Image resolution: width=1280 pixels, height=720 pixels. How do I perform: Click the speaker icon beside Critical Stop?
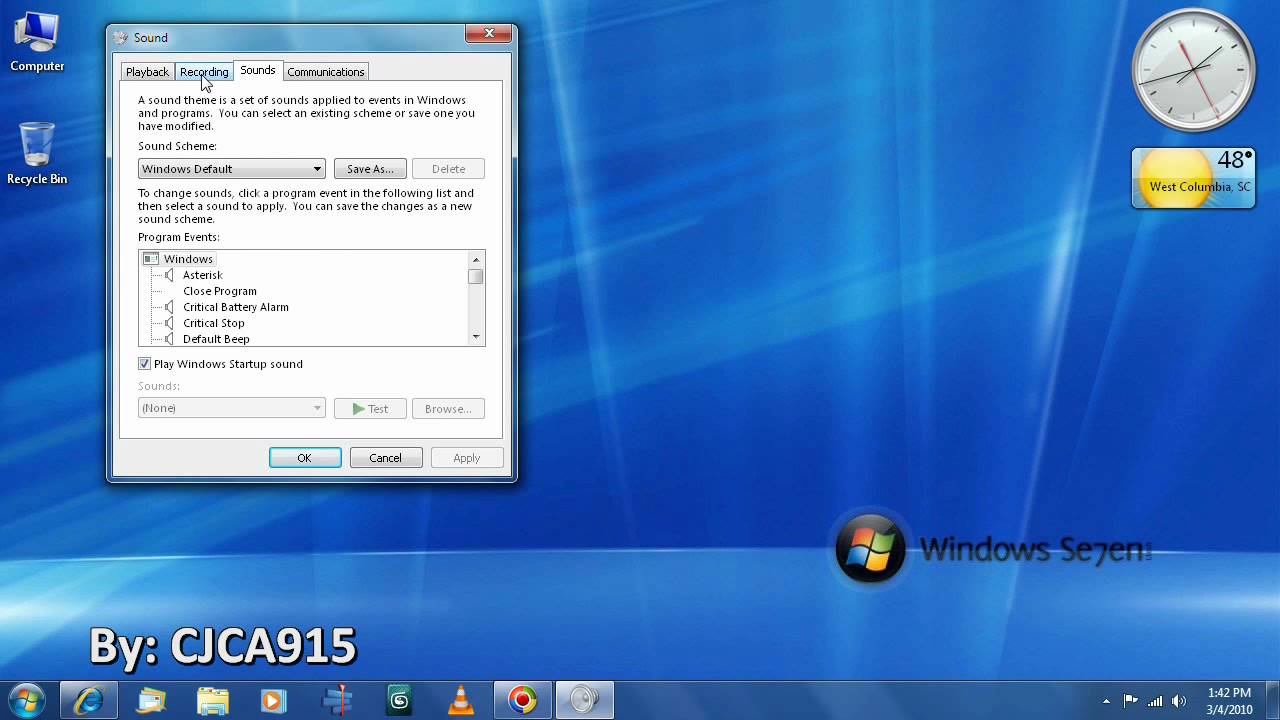170,323
